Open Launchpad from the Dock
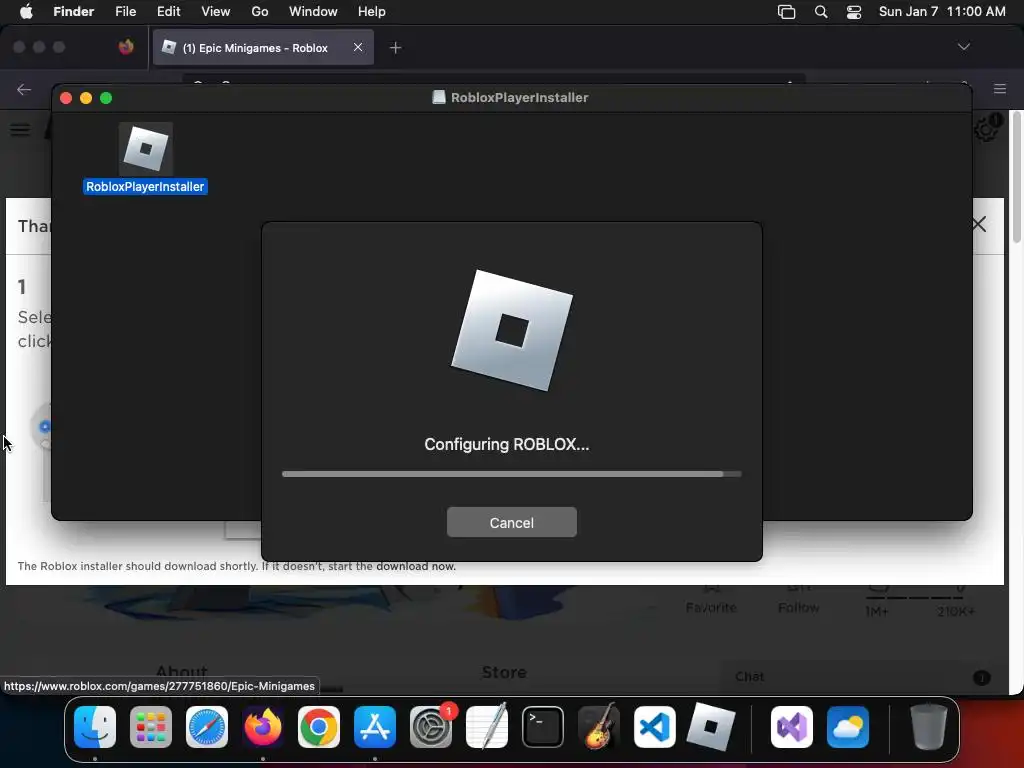The width and height of the screenshot is (1024, 768). pos(151,727)
